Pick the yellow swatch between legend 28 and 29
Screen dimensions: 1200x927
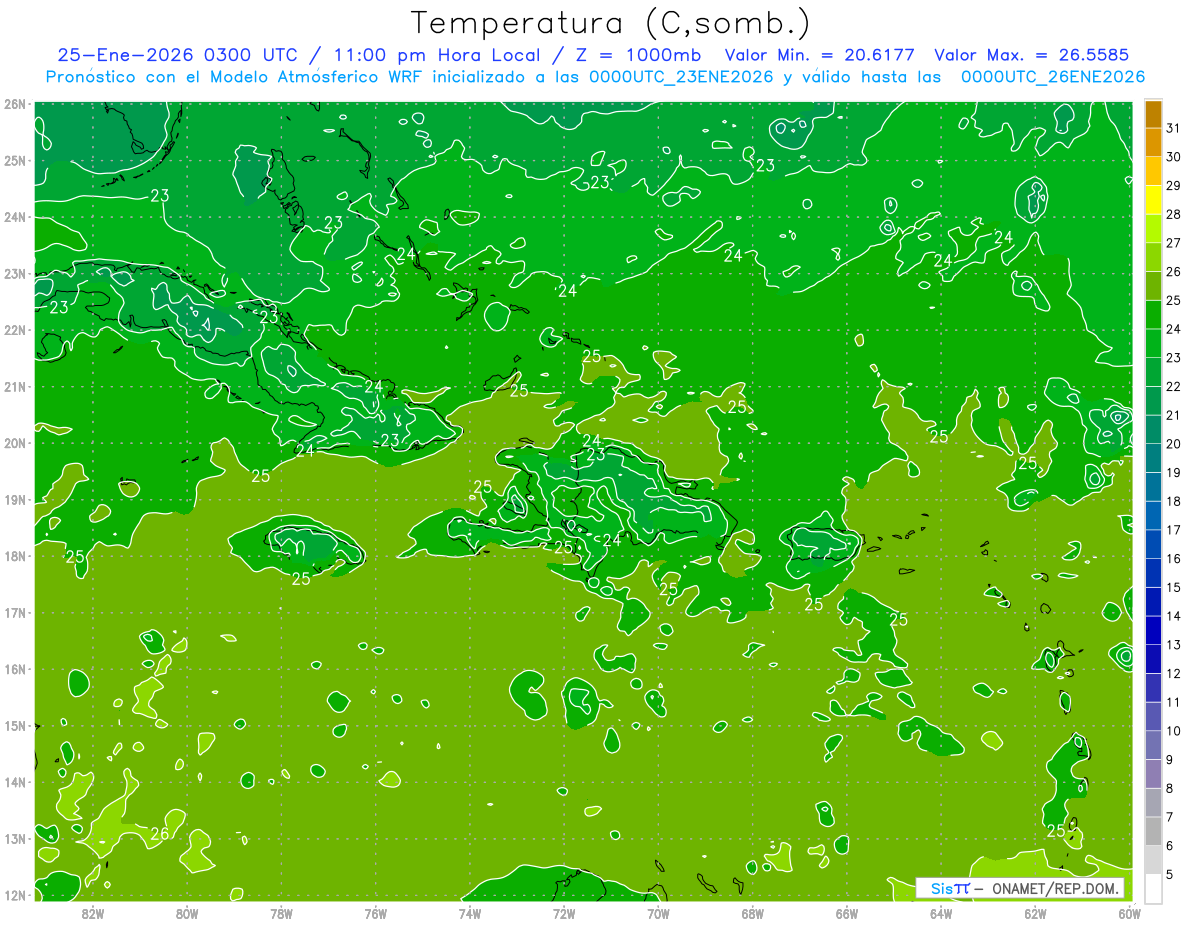[1153, 200]
